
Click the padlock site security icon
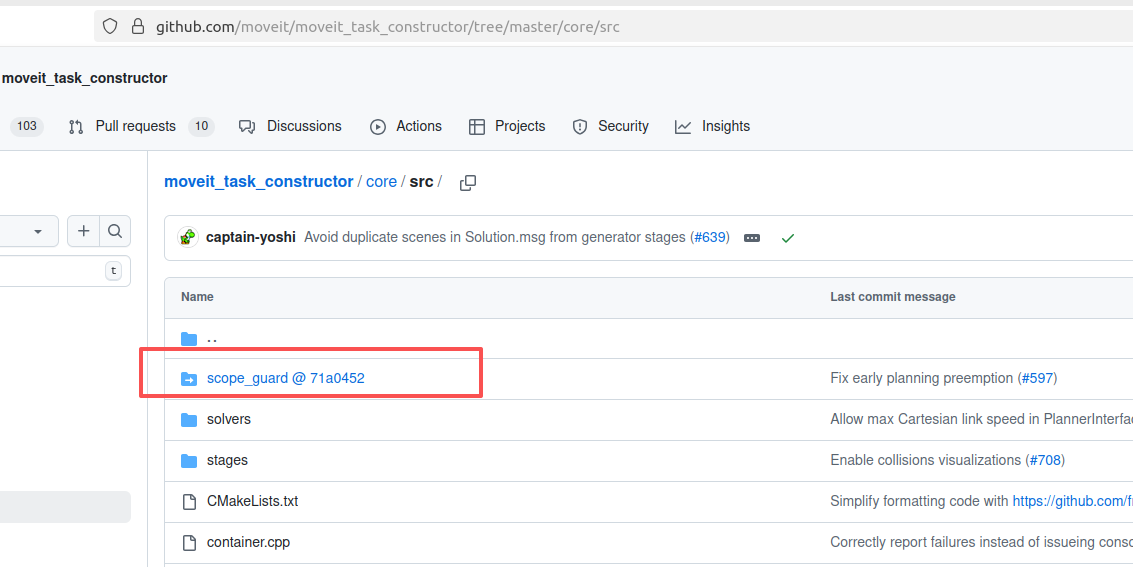[x=137, y=27]
